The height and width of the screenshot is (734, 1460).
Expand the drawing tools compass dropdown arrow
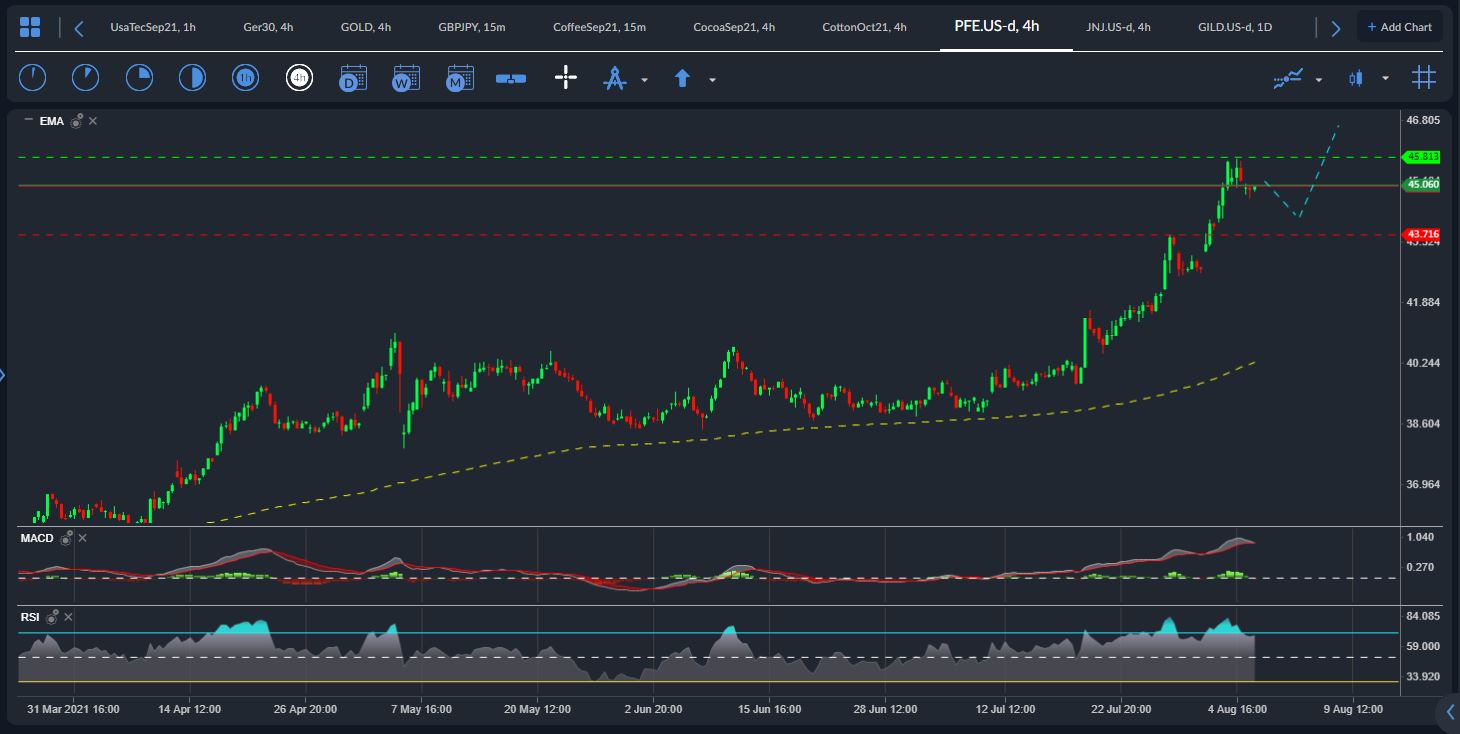(644, 80)
